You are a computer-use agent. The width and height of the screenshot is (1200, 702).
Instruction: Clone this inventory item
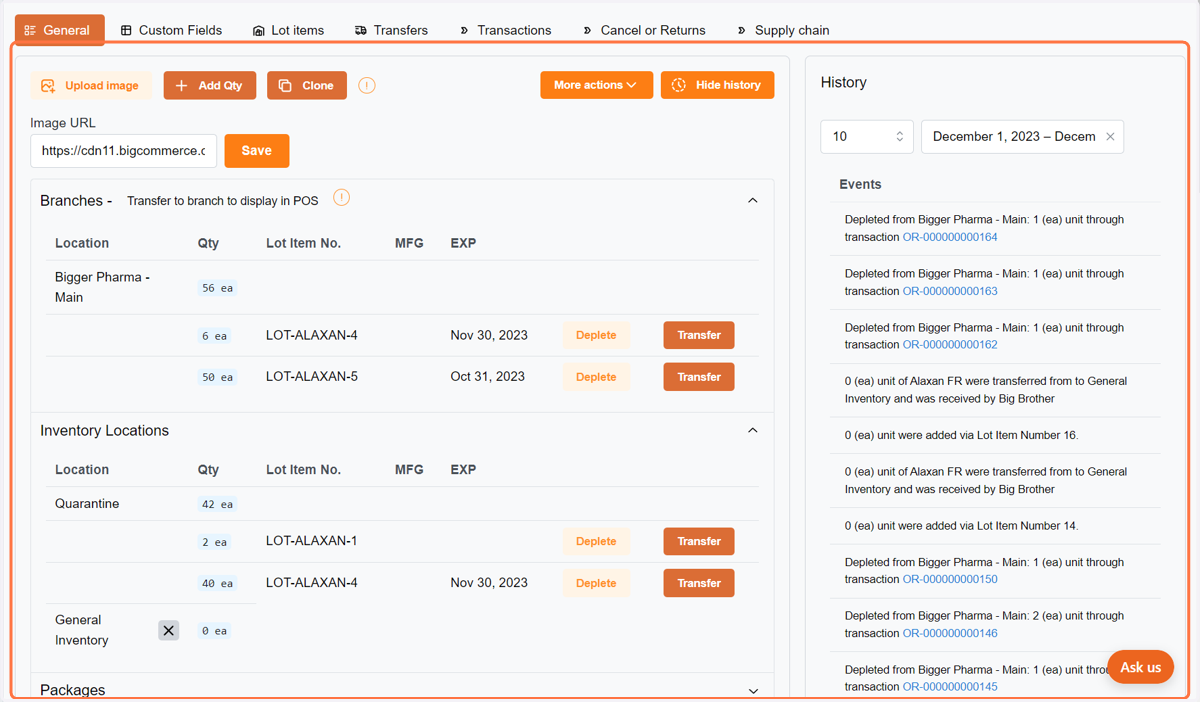pos(307,86)
